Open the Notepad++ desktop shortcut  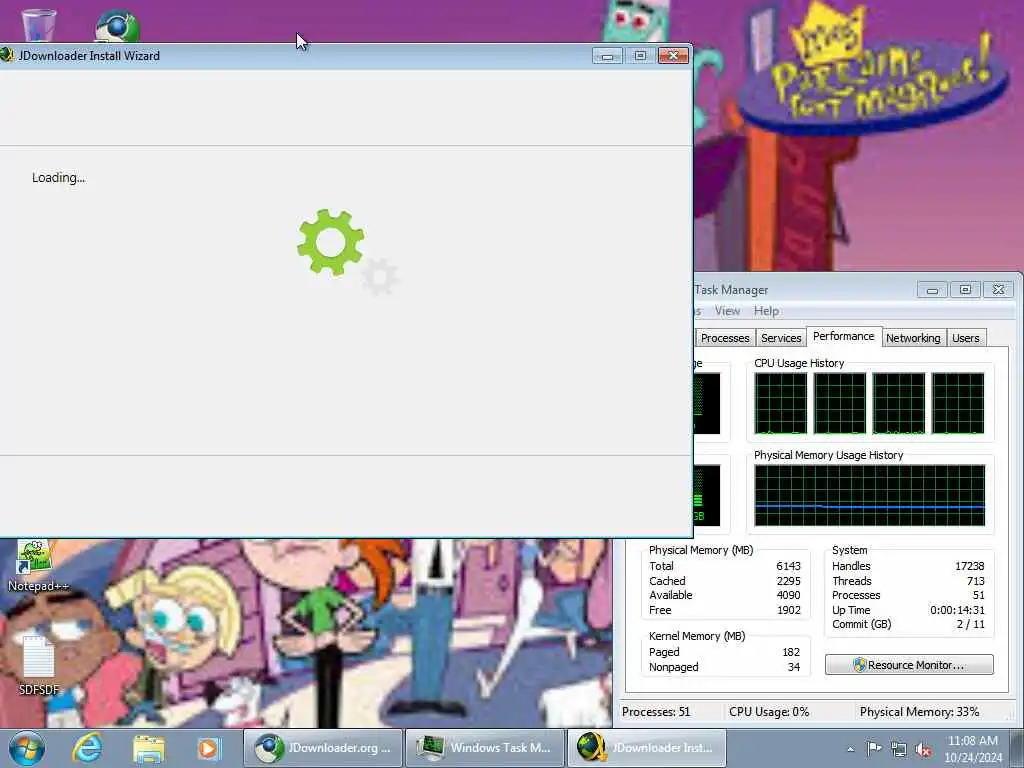pyautogui.click(x=37, y=565)
